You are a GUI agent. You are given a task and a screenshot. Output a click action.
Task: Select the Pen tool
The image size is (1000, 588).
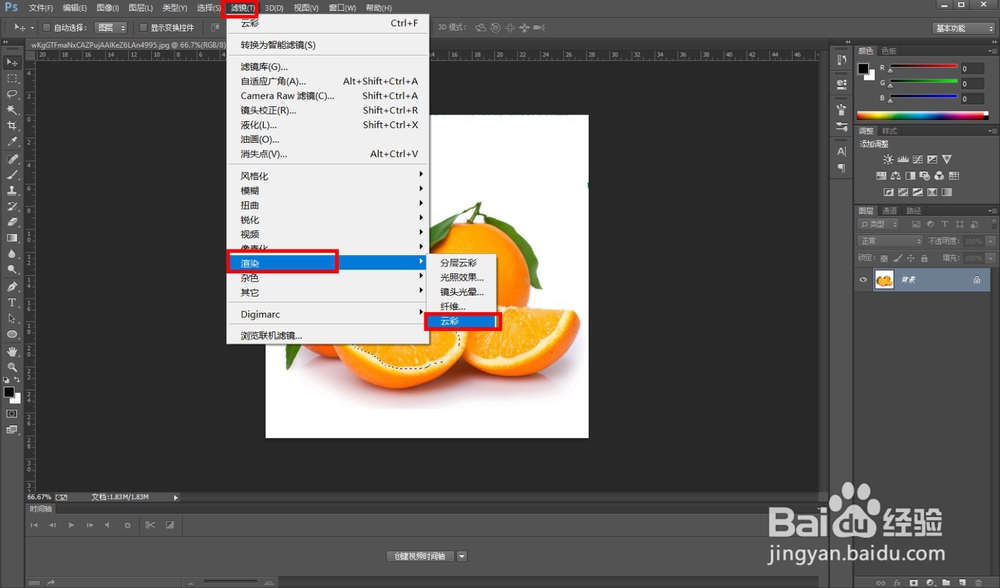pyautogui.click(x=12, y=287)
